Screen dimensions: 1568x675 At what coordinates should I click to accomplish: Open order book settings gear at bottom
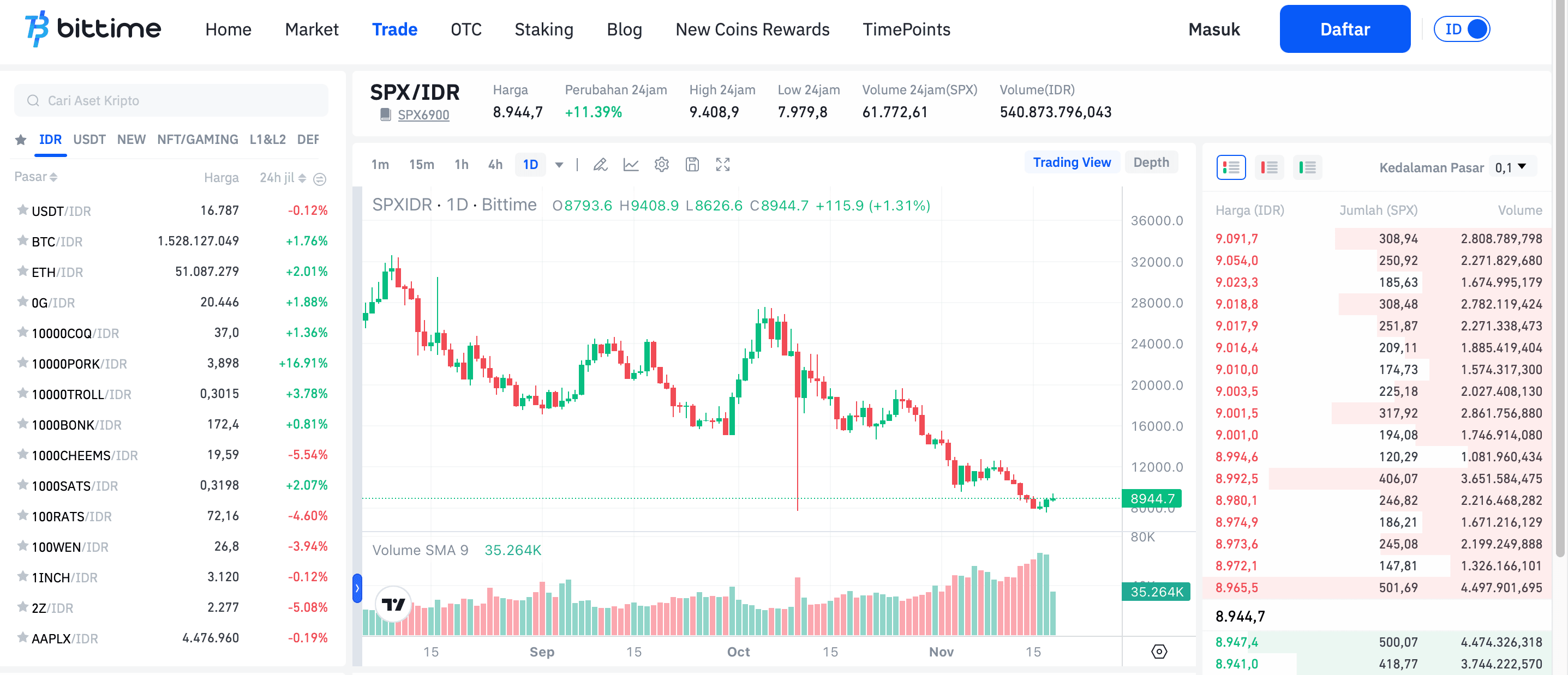(x=1158, y=650)
